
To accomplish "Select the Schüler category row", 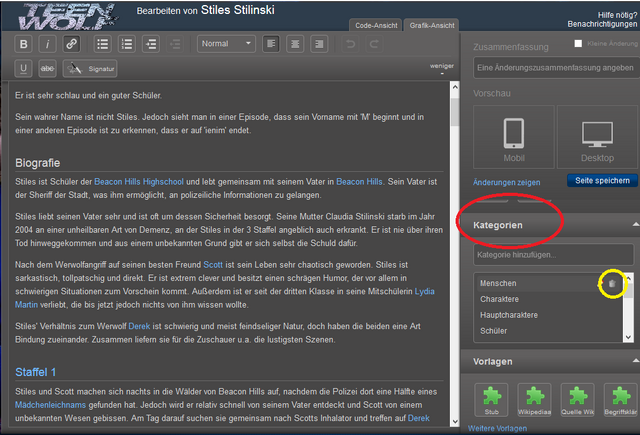I will click(549, 331).
